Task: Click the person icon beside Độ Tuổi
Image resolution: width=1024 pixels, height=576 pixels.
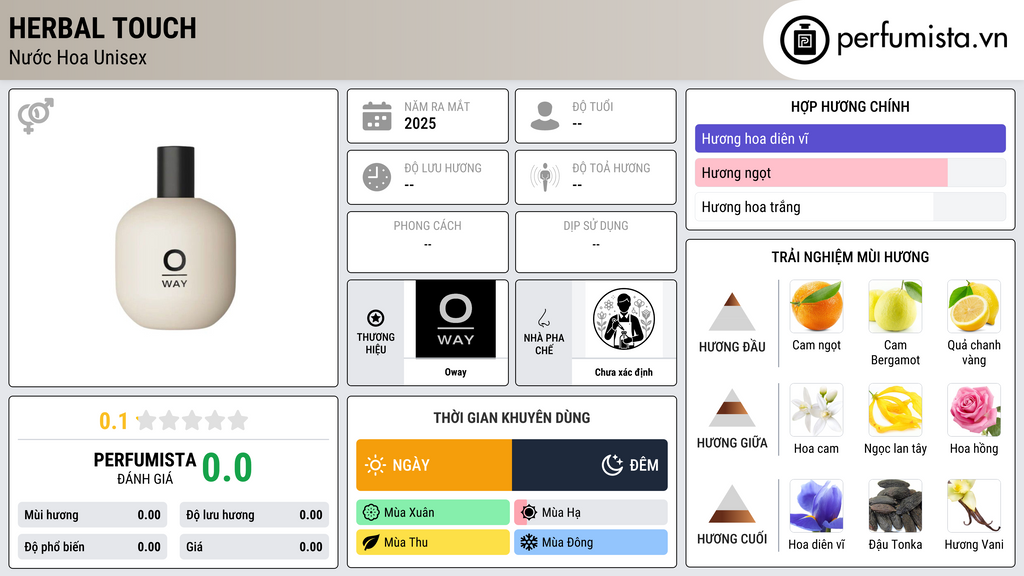Action: (x=545, y=116)
